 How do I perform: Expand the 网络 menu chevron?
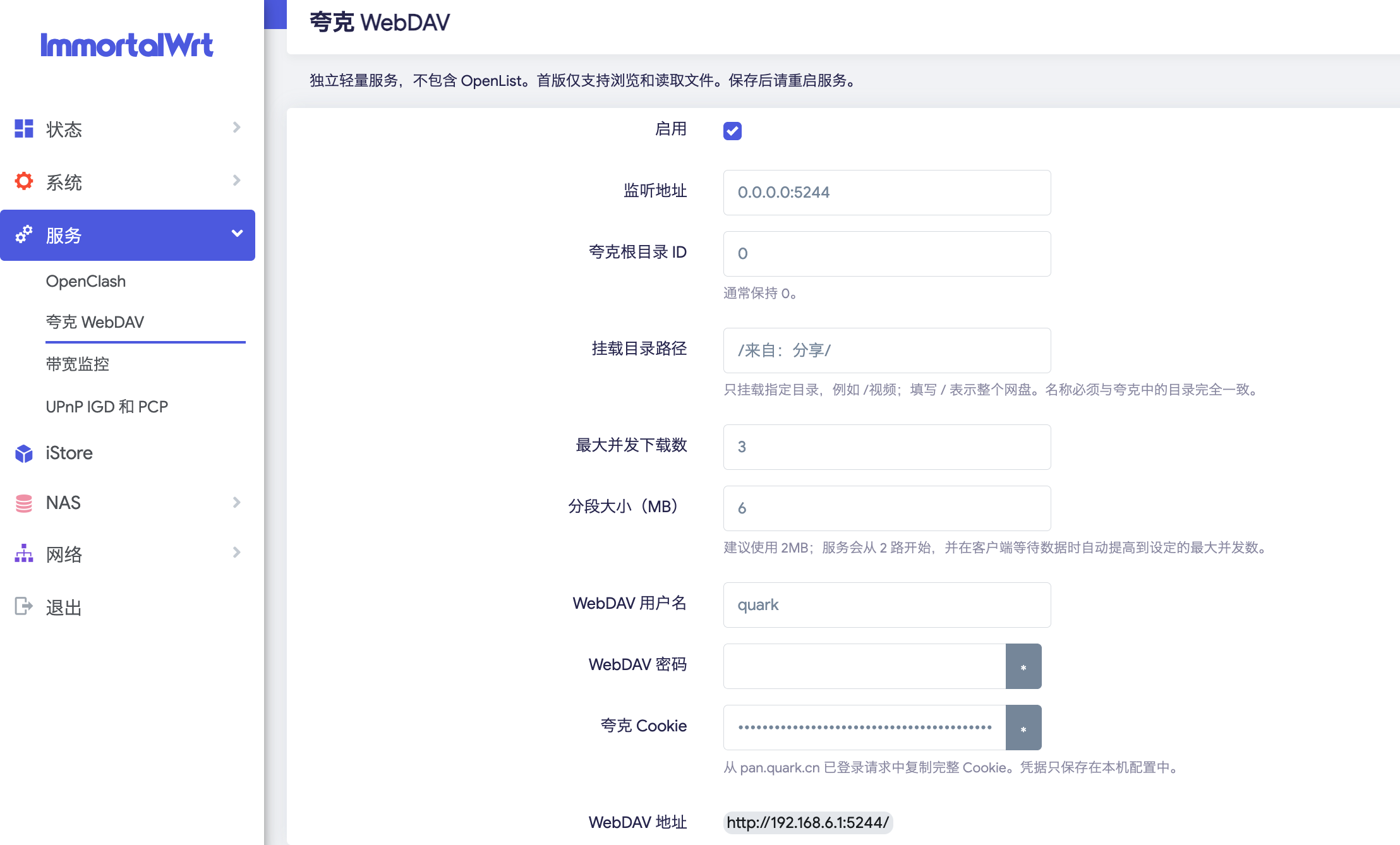click(237, 553)
